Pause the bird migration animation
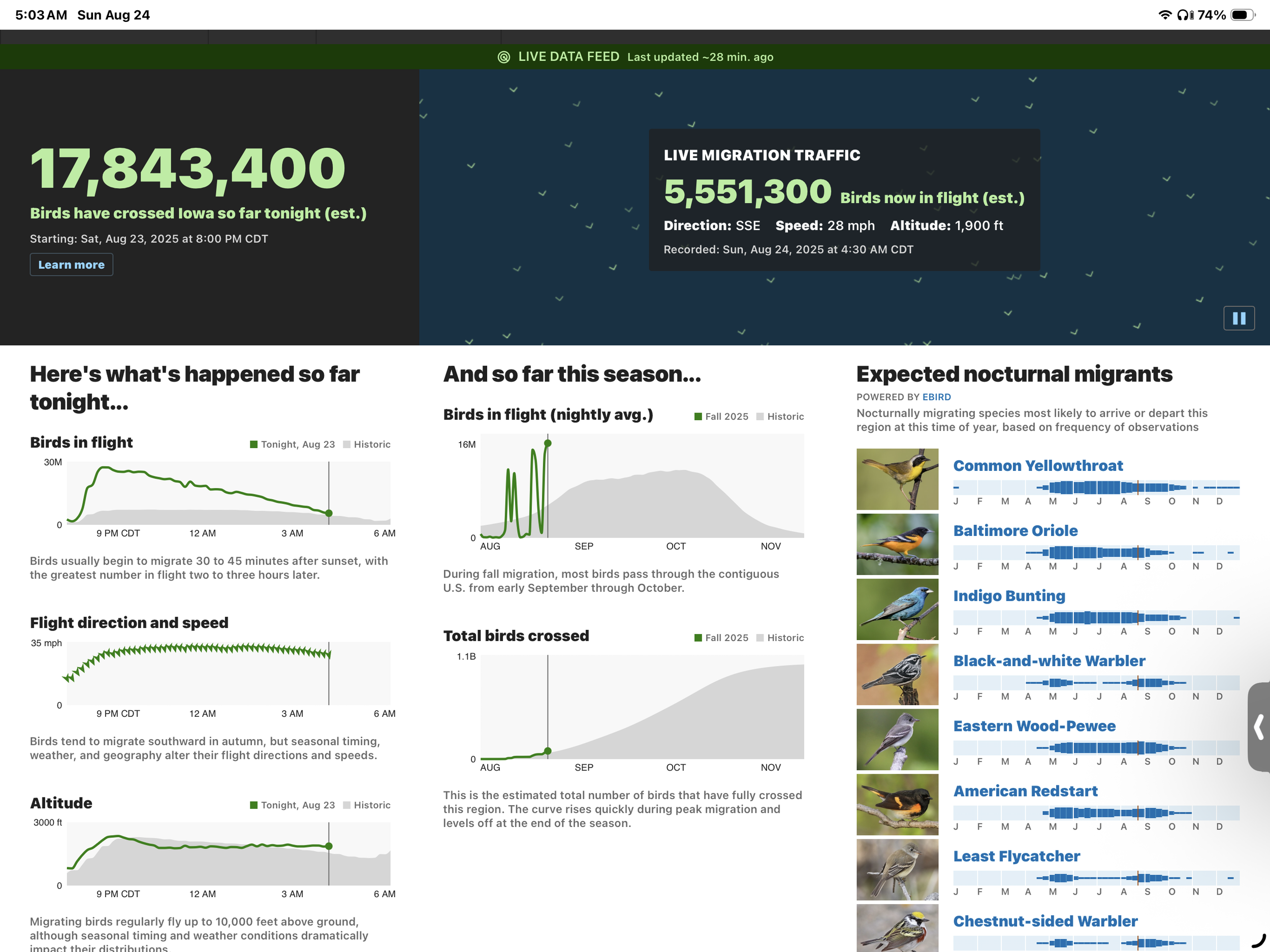The image size is (1270, 952). [x=1239, y=318]
